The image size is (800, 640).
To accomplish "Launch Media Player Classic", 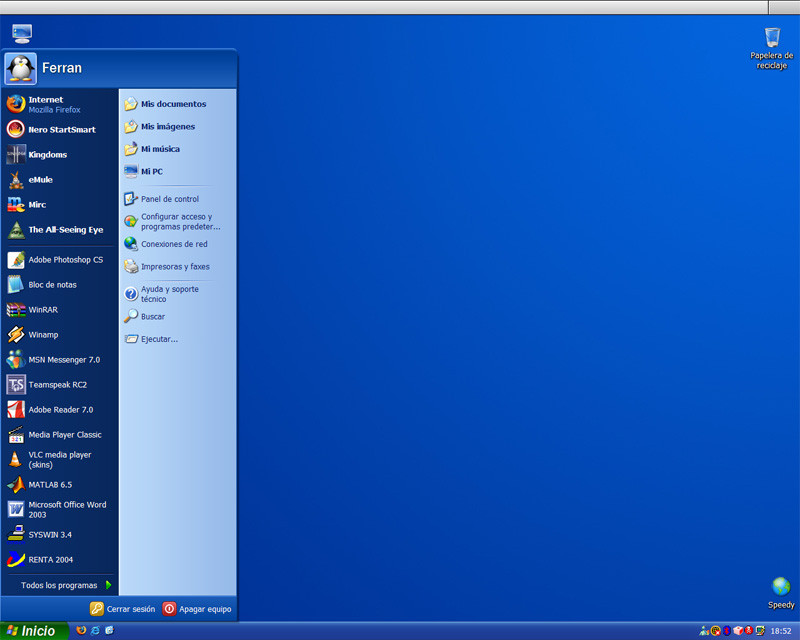I will pyautogui.click(x=59, y=434).
